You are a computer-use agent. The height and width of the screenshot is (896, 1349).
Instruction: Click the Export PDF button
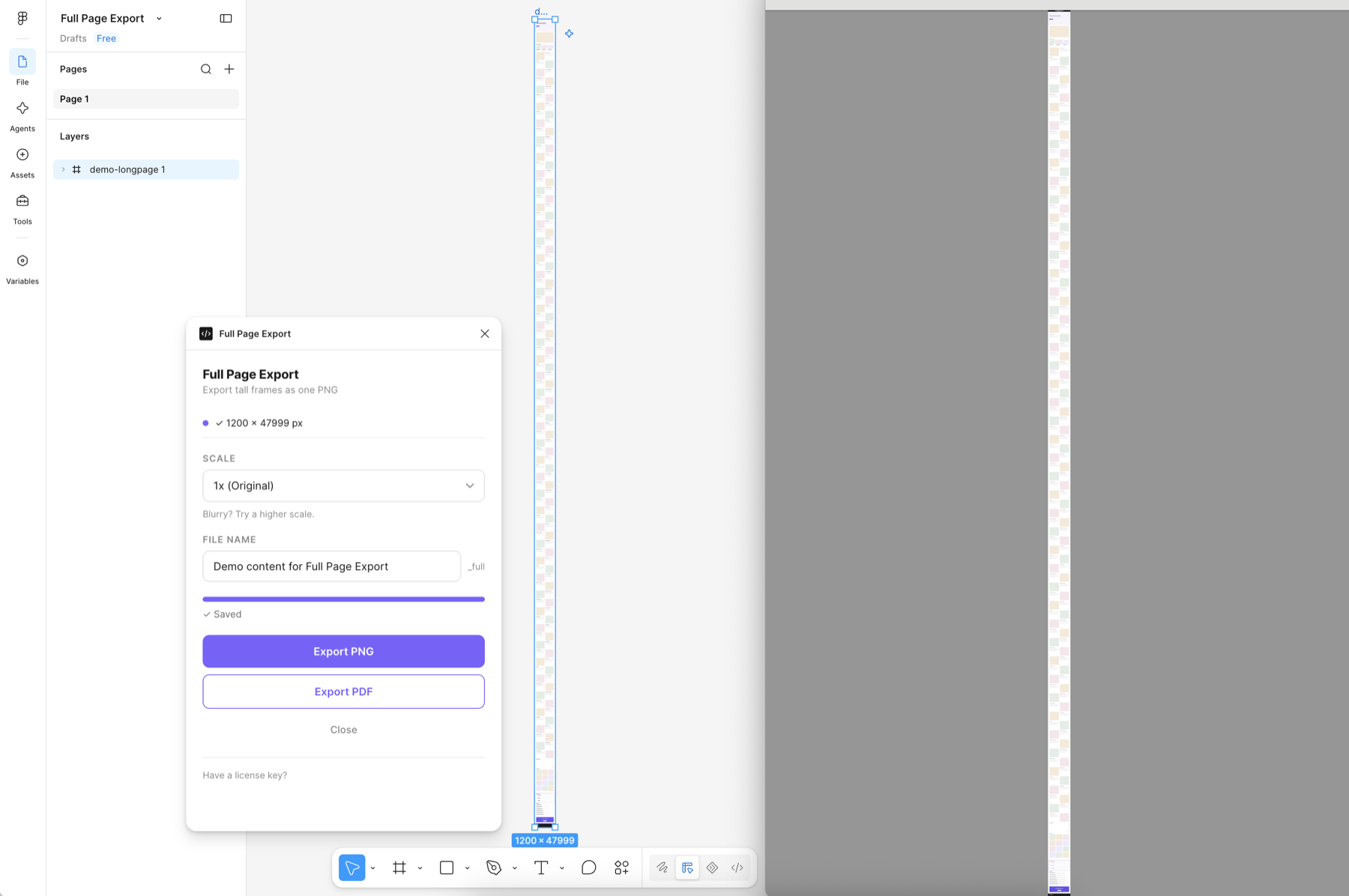(343, 691)
